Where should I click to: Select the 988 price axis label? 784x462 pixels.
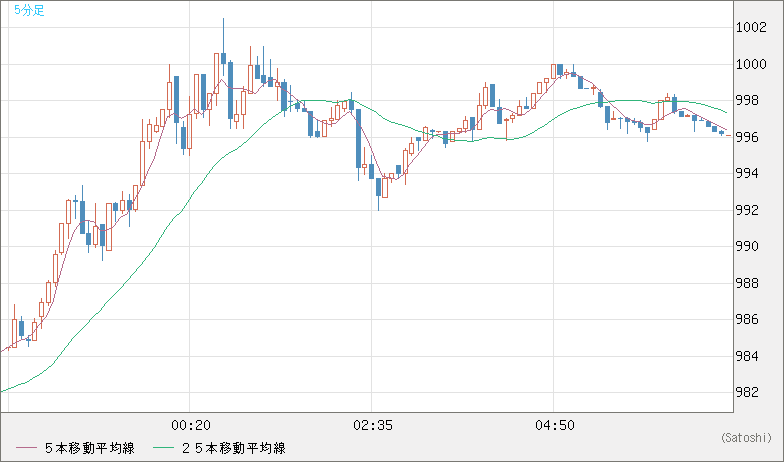coord(747,283)
